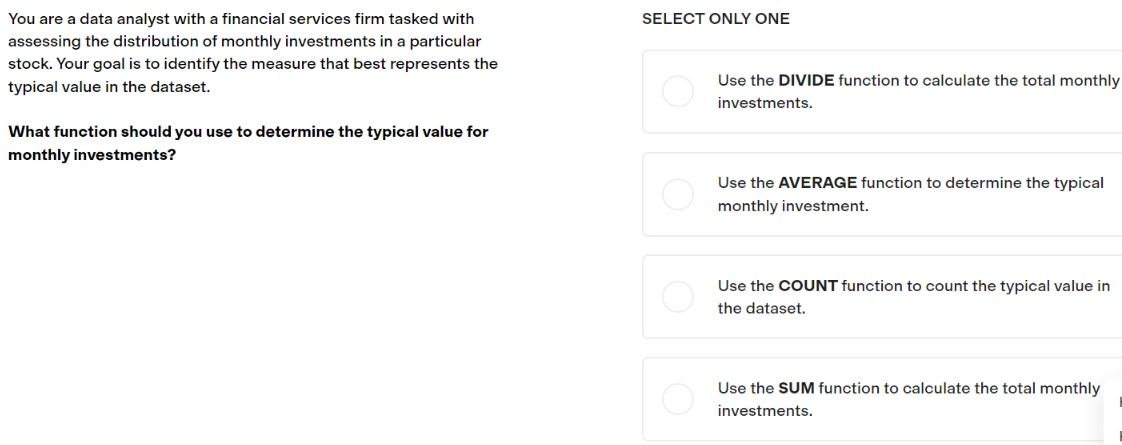Screen dimensions: 1122x445
Task: Click the bold word SUM
Action: 796,388
